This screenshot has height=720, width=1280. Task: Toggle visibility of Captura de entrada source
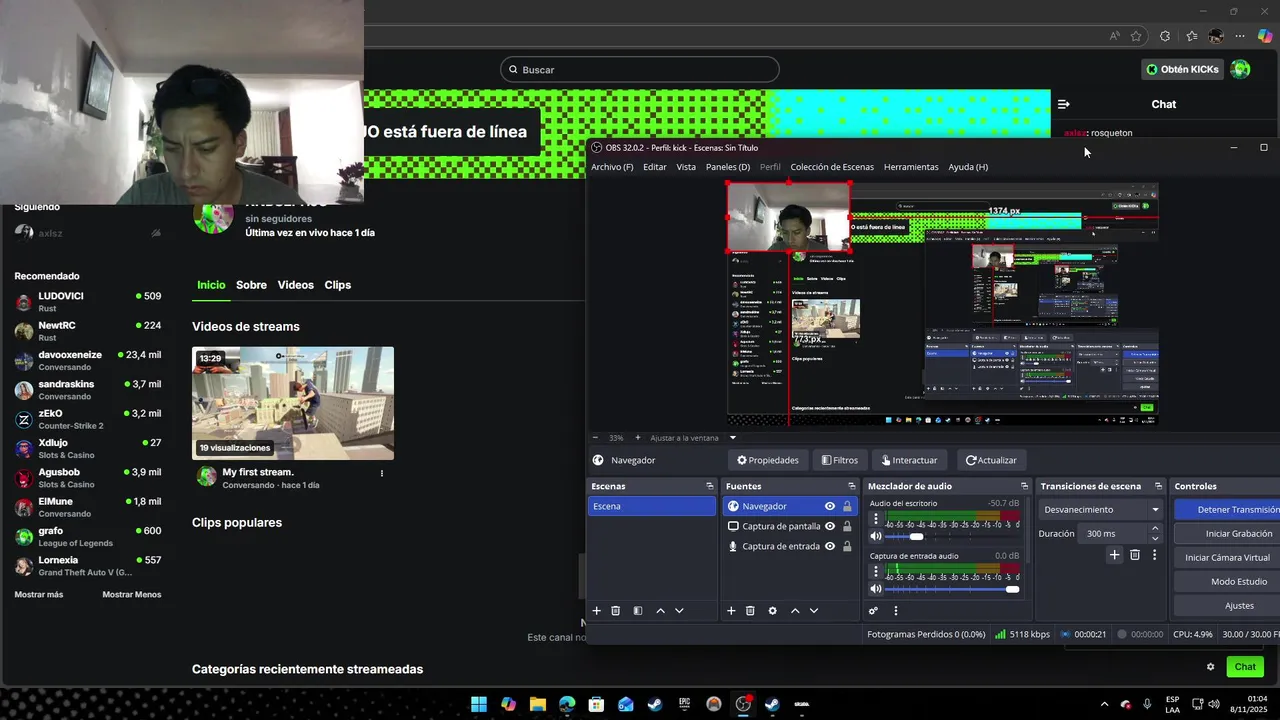click(x=830, y=547)
